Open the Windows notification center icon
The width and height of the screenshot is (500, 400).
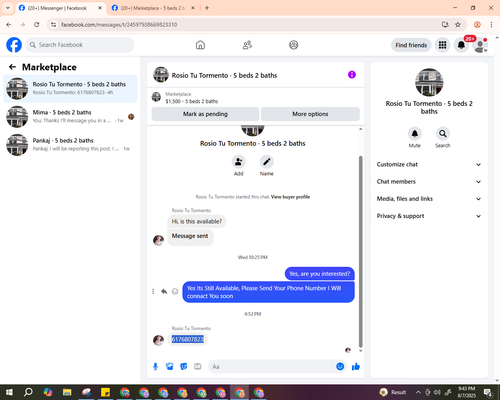(x=489, y=392)
